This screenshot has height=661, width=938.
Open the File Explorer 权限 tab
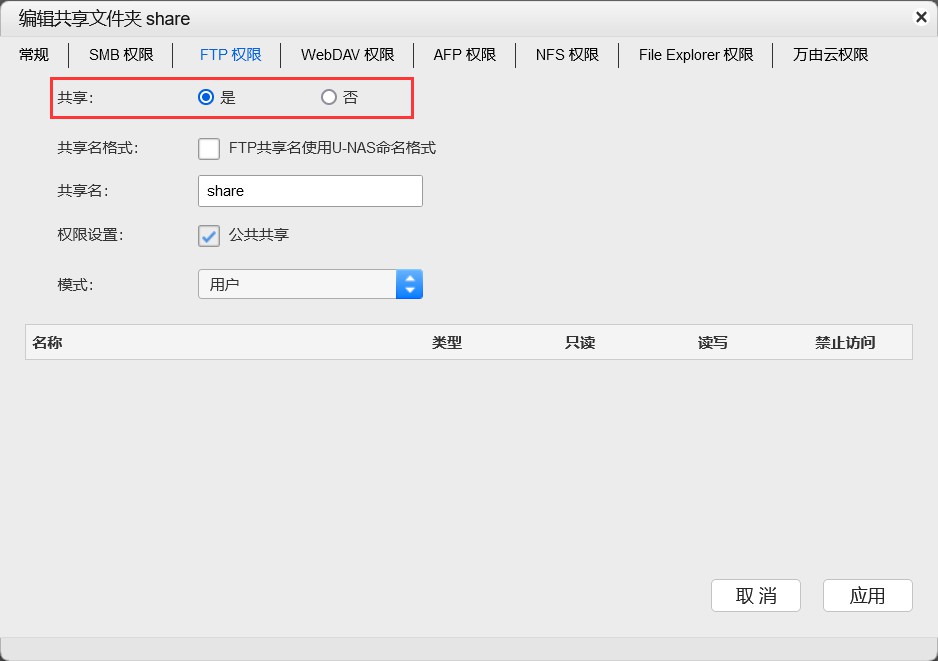pos(696,55)
